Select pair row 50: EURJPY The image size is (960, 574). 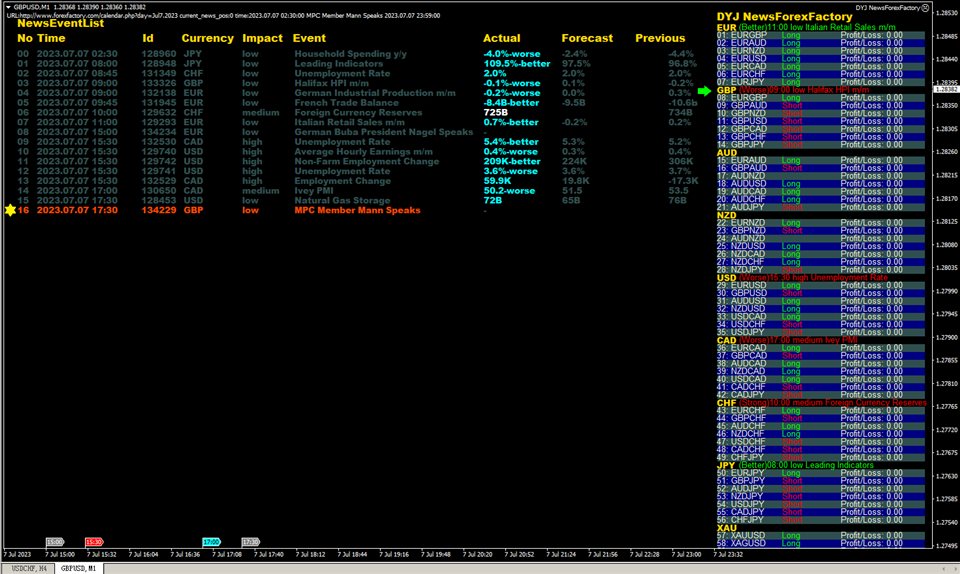click(820, 473)
